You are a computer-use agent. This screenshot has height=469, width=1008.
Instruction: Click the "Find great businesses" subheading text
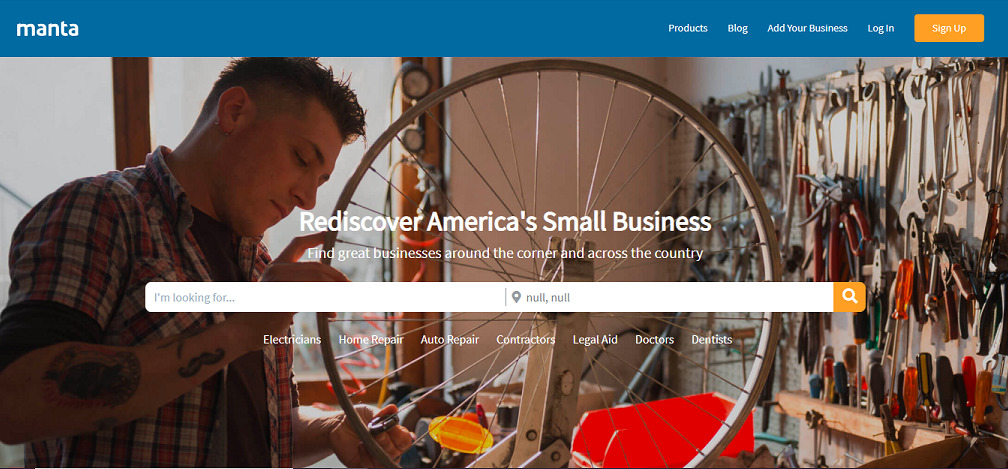pos(505,252)
